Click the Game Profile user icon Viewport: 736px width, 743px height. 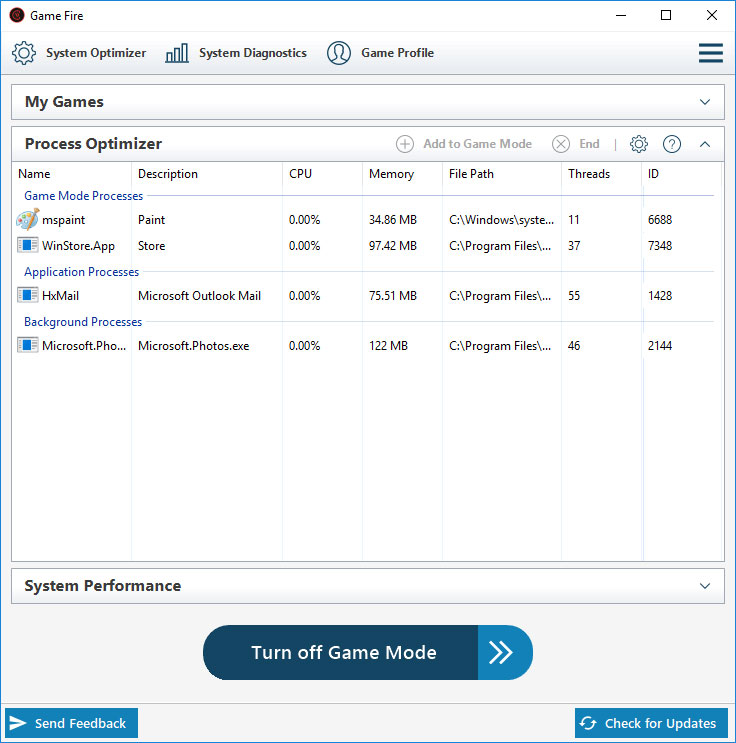(x=339, y=53)
